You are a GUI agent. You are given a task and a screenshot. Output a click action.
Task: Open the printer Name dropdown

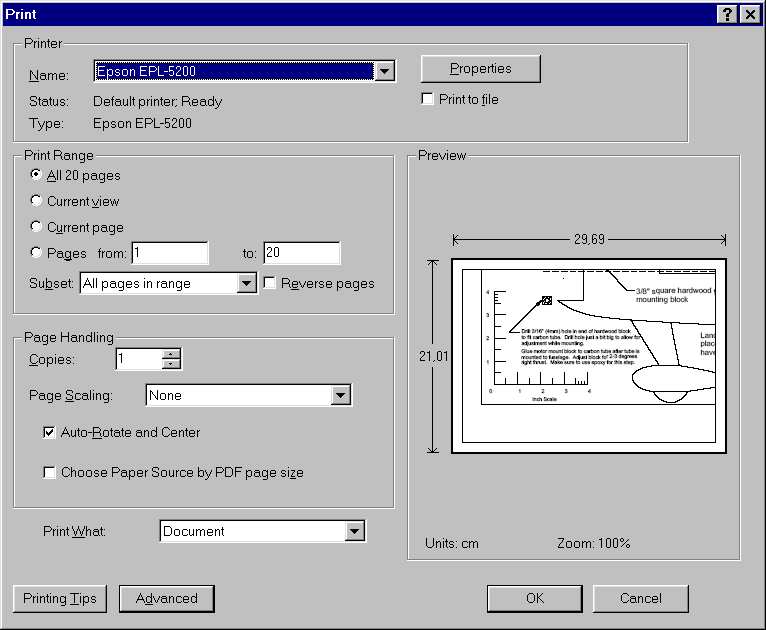[385, 71]
